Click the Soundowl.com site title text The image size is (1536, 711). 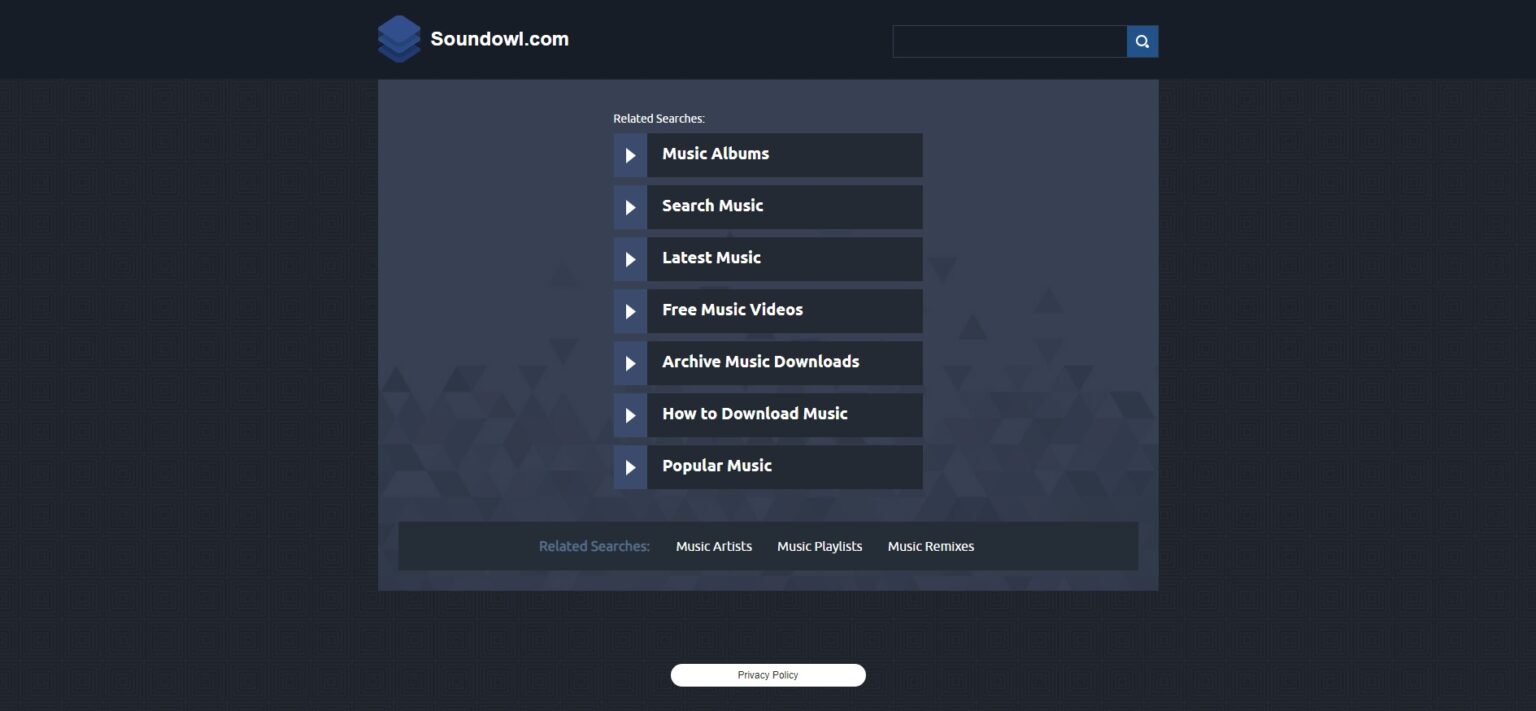coord(499,39)
